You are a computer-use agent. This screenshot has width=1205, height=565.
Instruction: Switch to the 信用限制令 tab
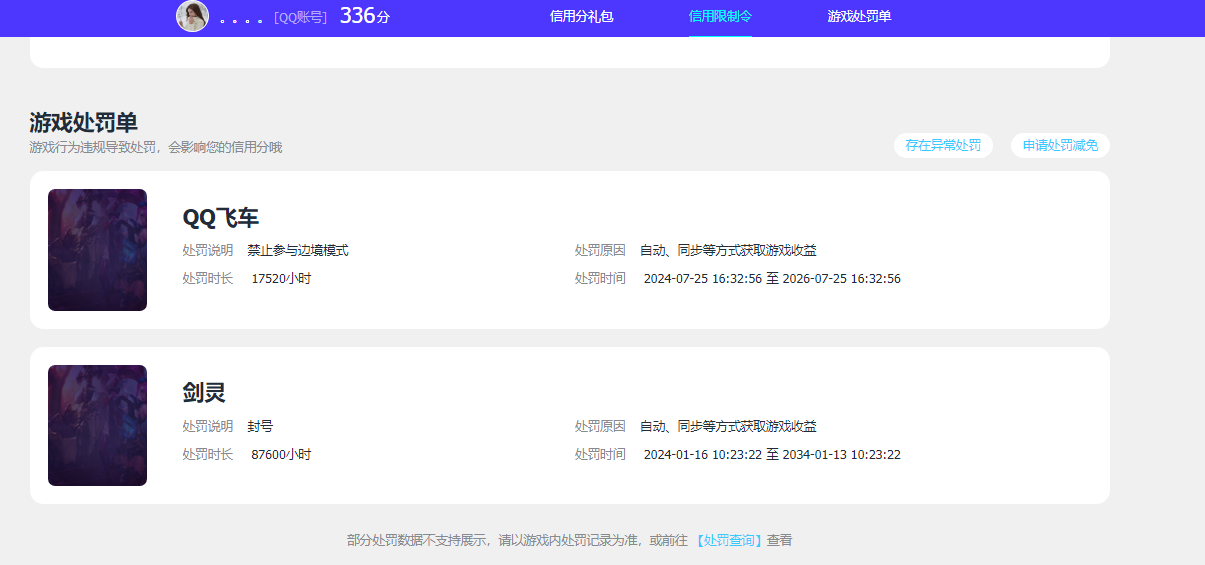[720, 17]
